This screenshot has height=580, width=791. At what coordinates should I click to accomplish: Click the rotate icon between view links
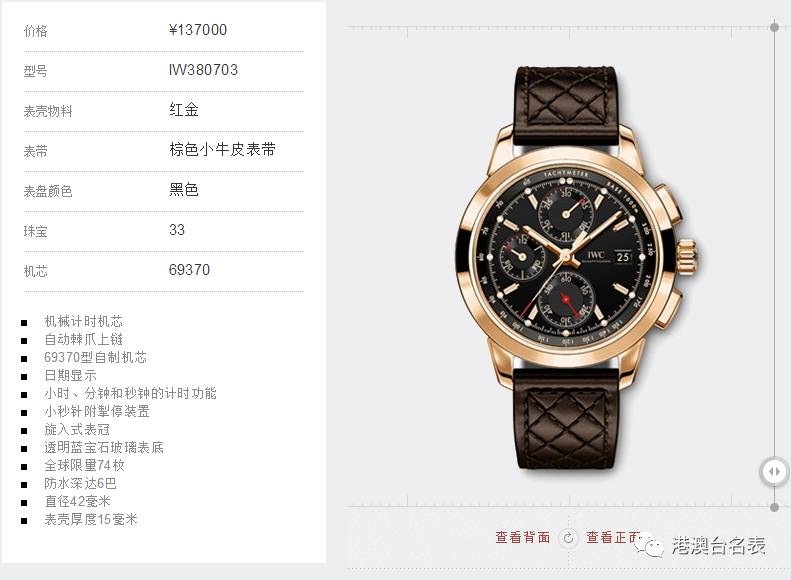(569, 538)
